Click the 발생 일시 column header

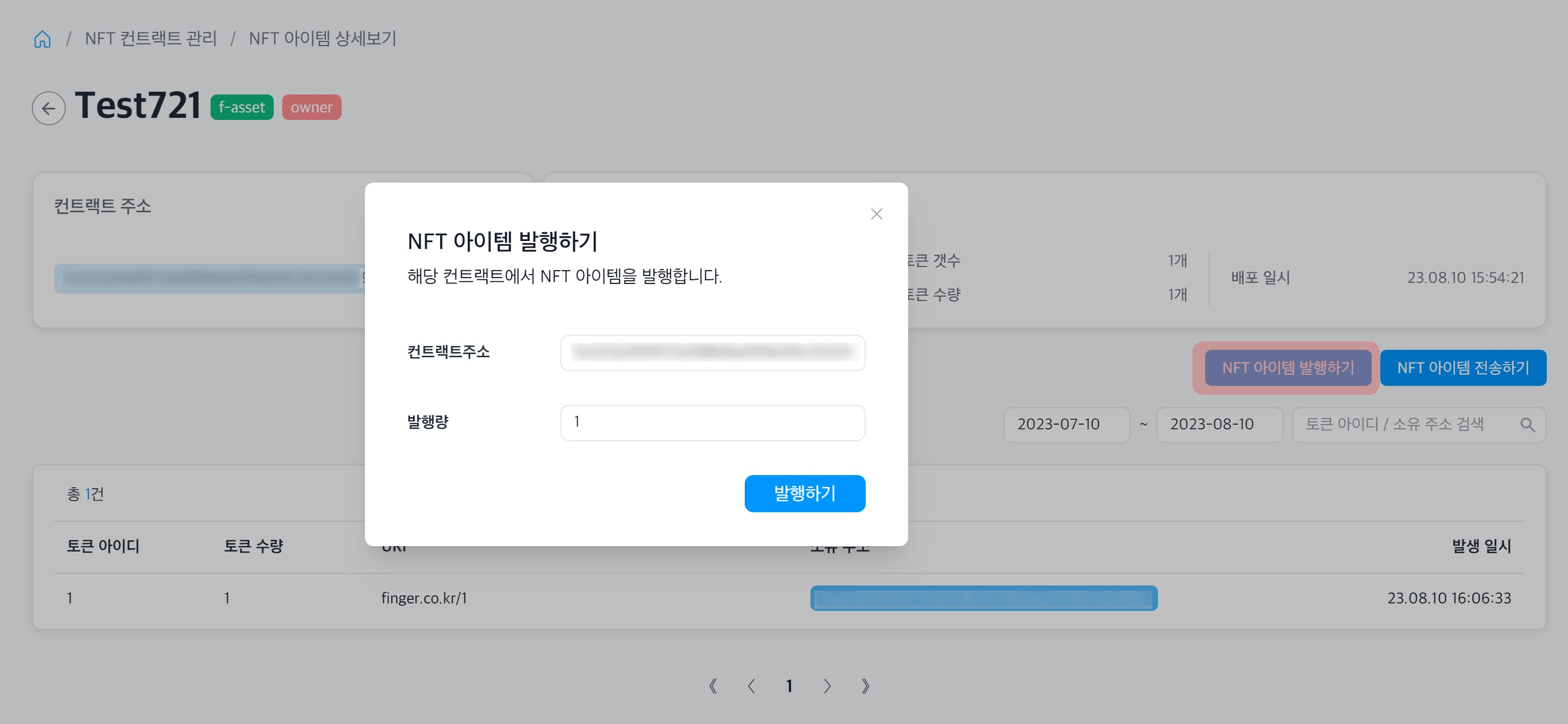[x=1482, y=546]
